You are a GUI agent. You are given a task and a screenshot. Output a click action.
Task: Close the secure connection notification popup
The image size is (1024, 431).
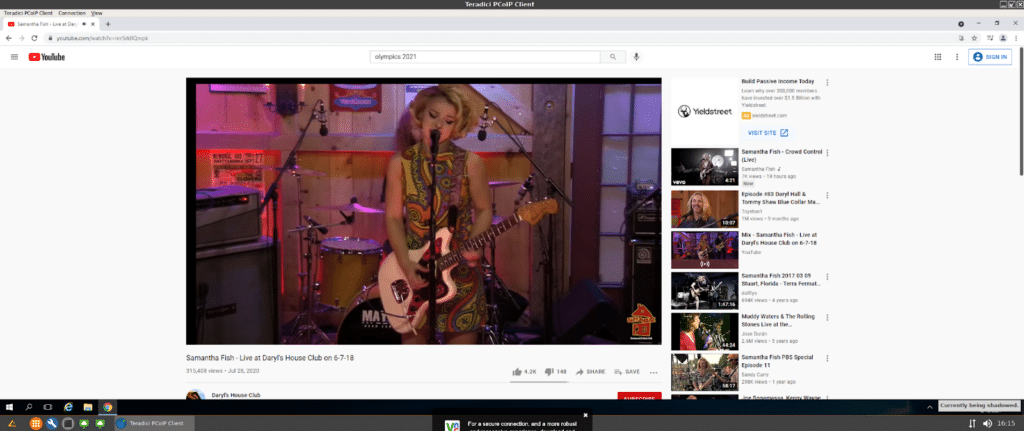[585, 415]
